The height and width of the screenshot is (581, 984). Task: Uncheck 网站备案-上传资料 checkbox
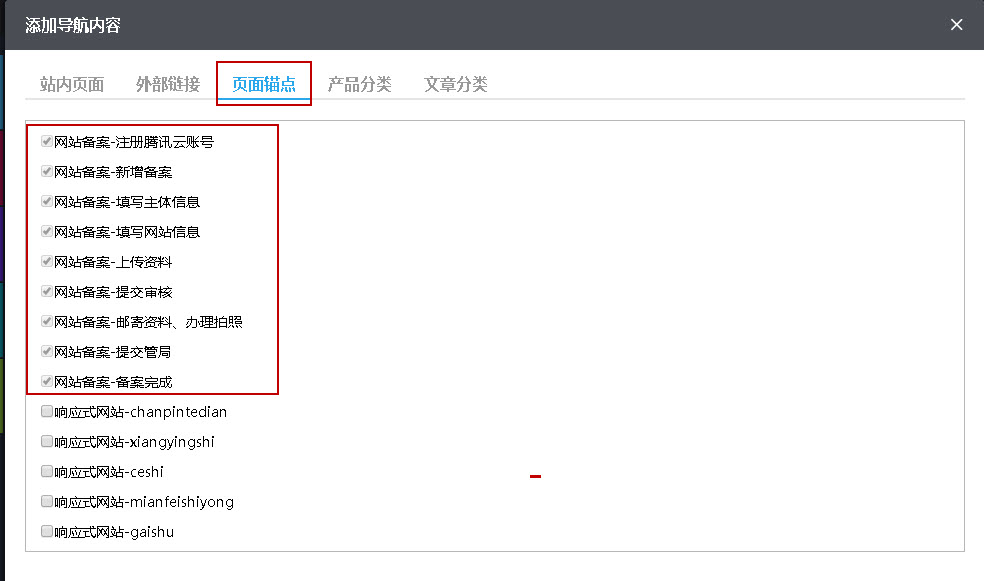pyautogui.click(x=47, y=261)
